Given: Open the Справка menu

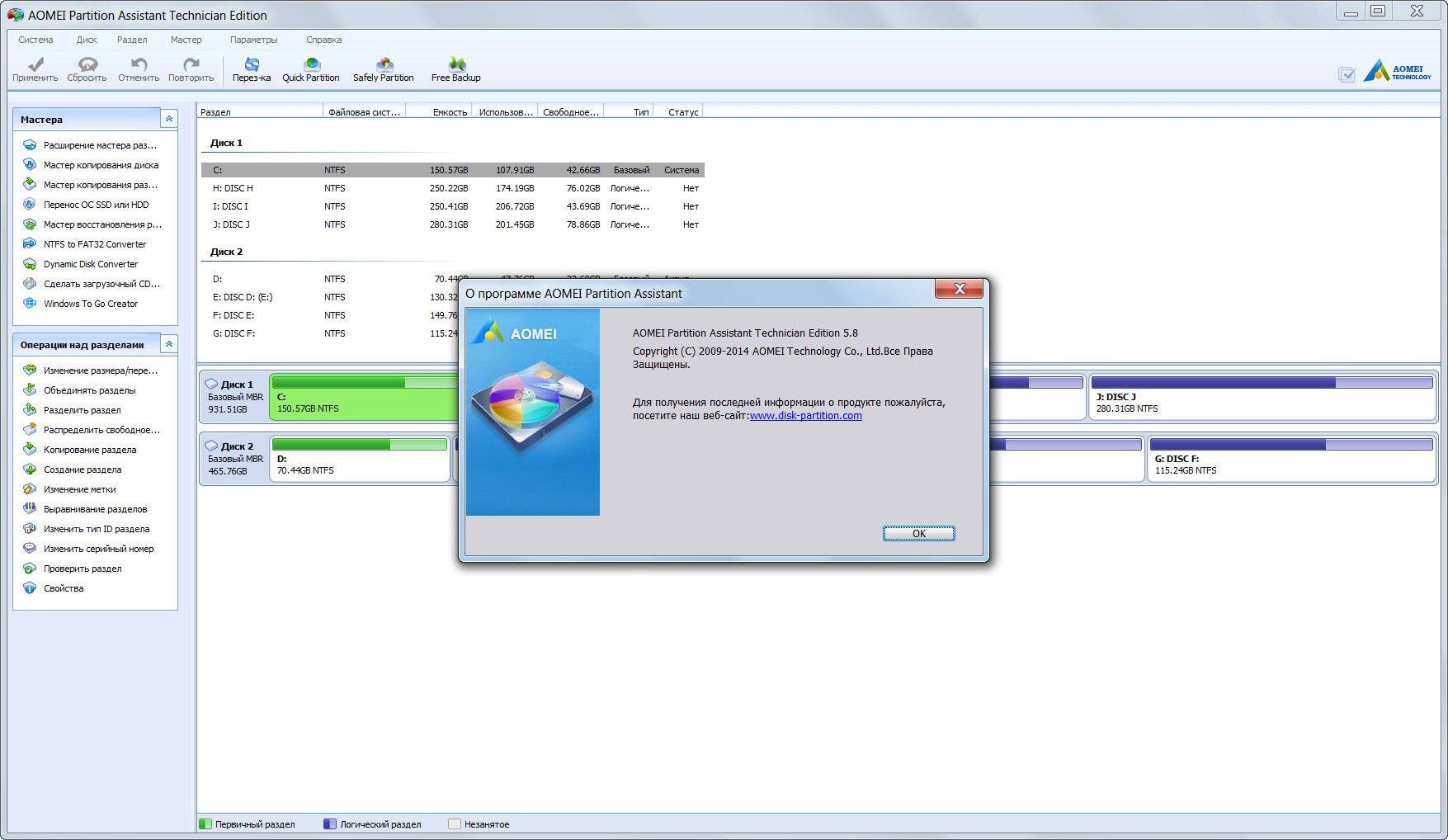Looking at the screenshot, I should tap(323, 40).
